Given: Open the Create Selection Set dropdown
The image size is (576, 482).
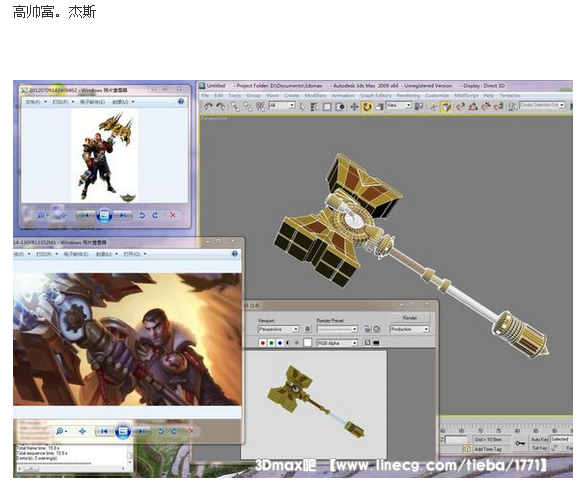Looking at the screenshot, I should 542,105.
